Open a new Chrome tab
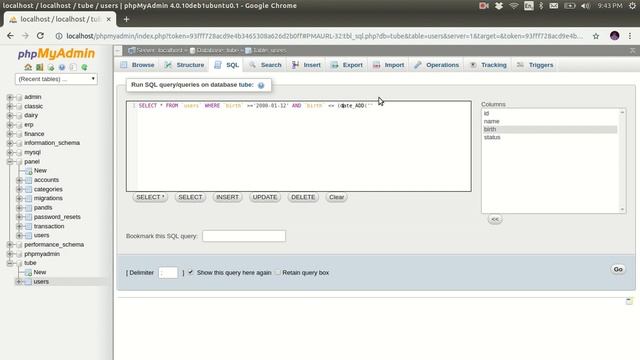This screenshot has width=640, height=360. pos(126,19)
